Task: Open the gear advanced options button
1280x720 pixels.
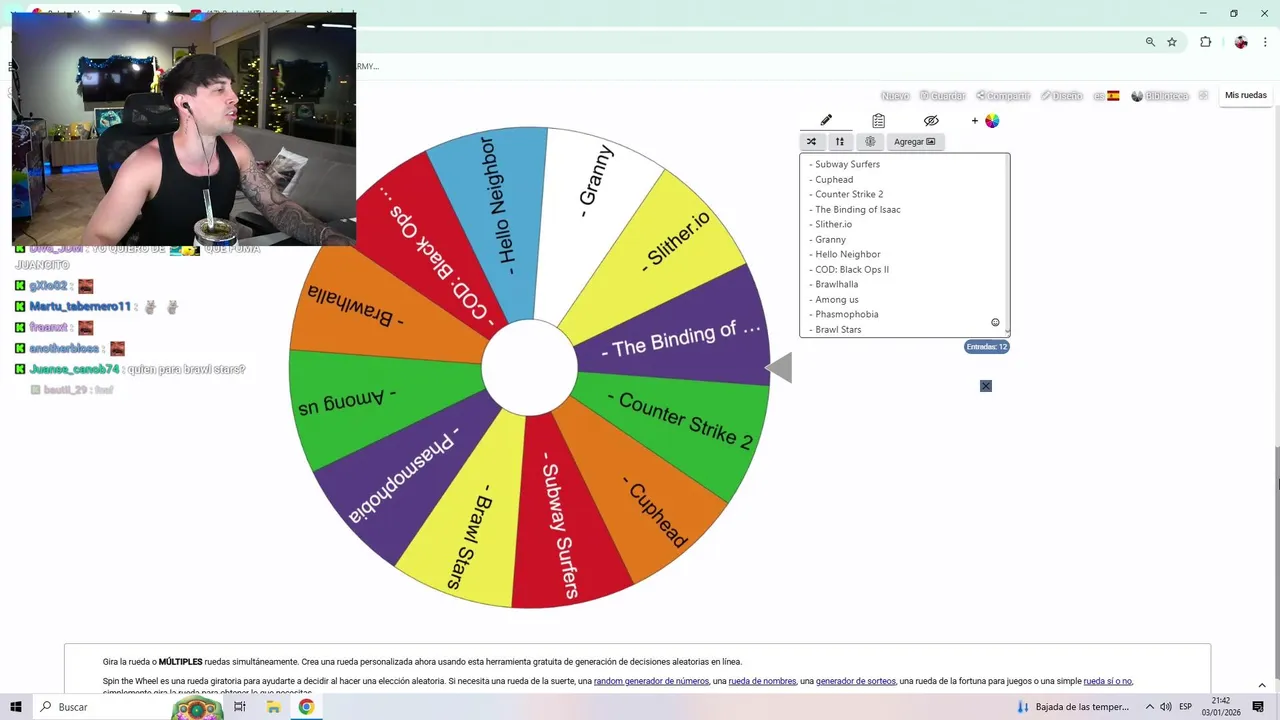Action: [x=870, y=142]
